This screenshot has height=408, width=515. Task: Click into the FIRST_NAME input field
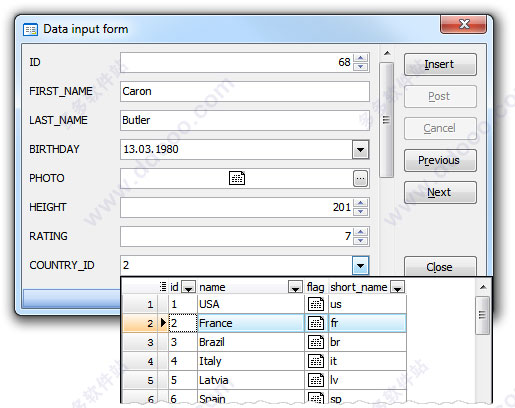pos(245,91)
